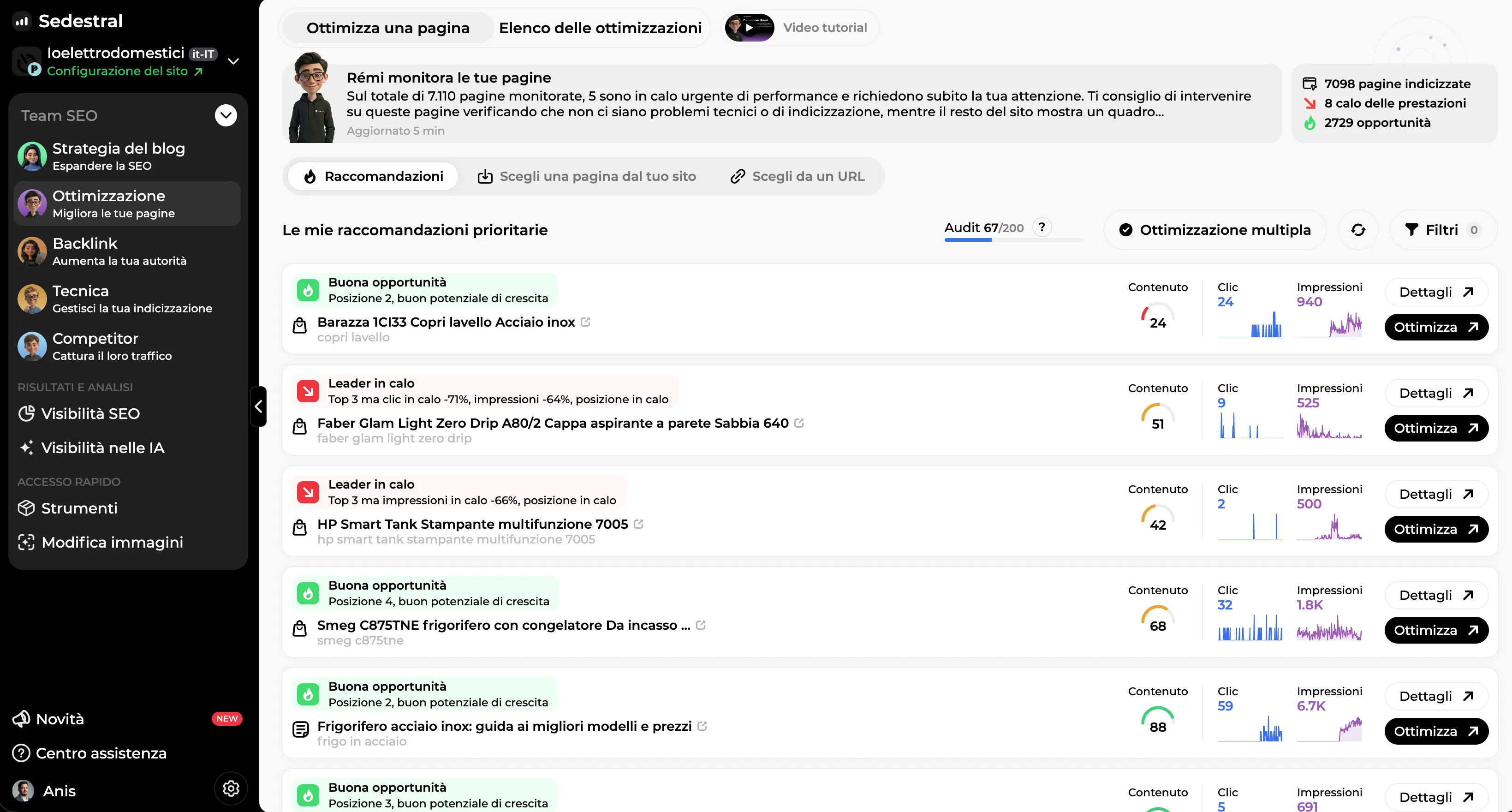Click the Modifica immagini icon

(26, 542)
